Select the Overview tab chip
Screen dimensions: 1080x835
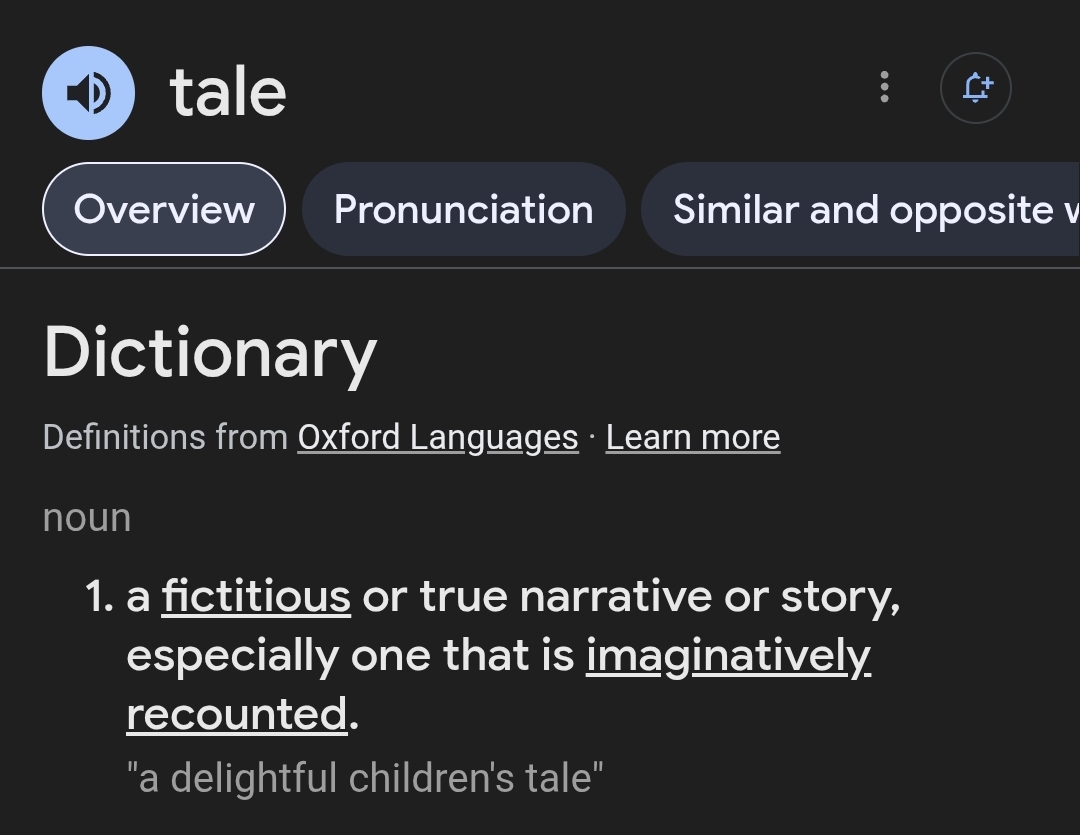[164, 209]
